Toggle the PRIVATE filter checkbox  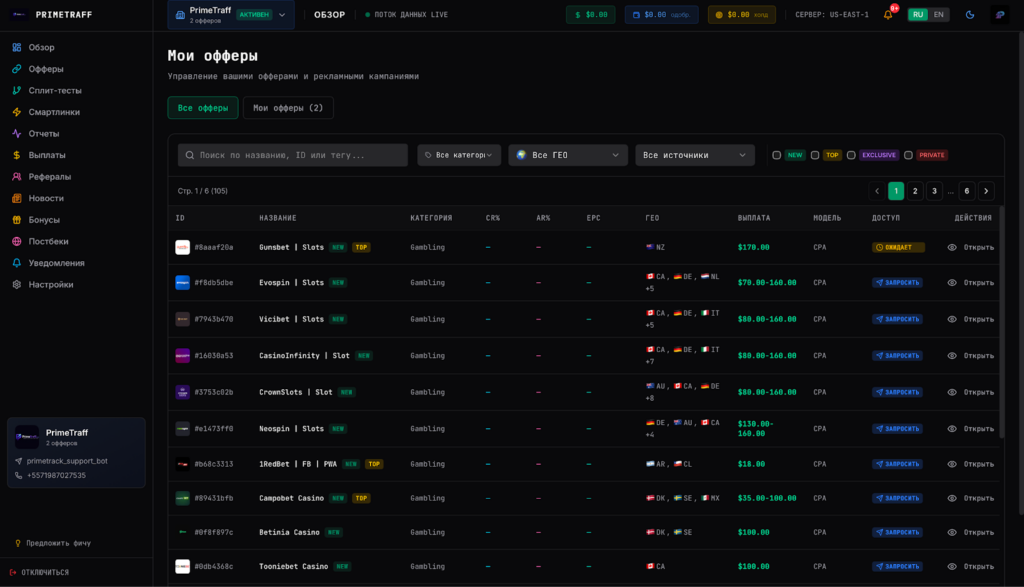pyautogui.click(x=908, y=155)
